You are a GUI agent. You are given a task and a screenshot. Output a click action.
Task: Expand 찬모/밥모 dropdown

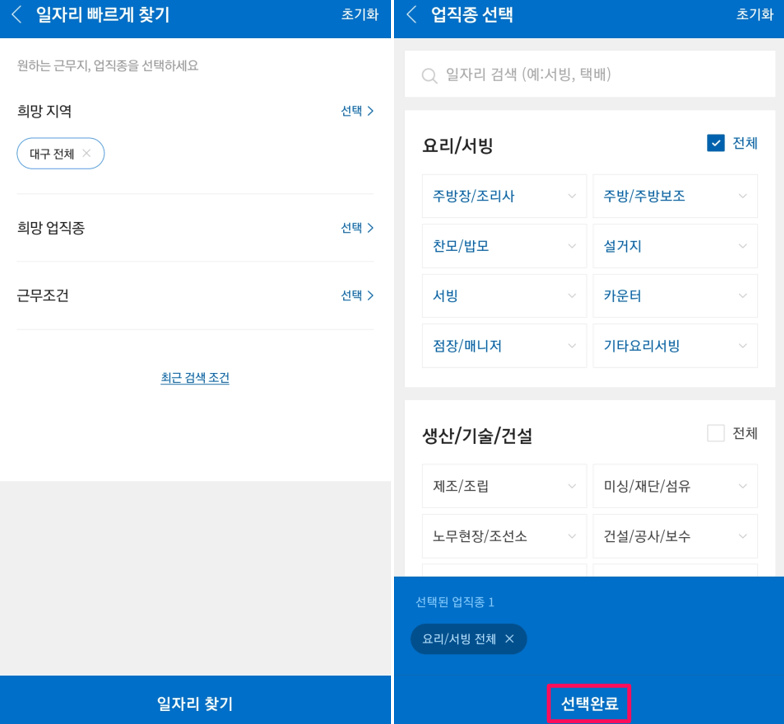(x=504, y=246)
